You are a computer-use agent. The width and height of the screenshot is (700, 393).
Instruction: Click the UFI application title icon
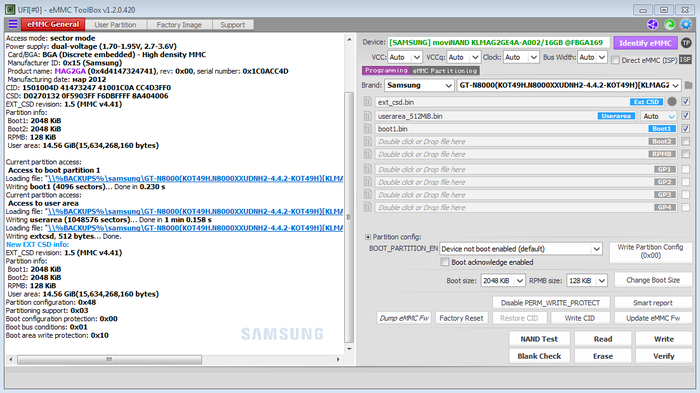click(x=10, y=9)
